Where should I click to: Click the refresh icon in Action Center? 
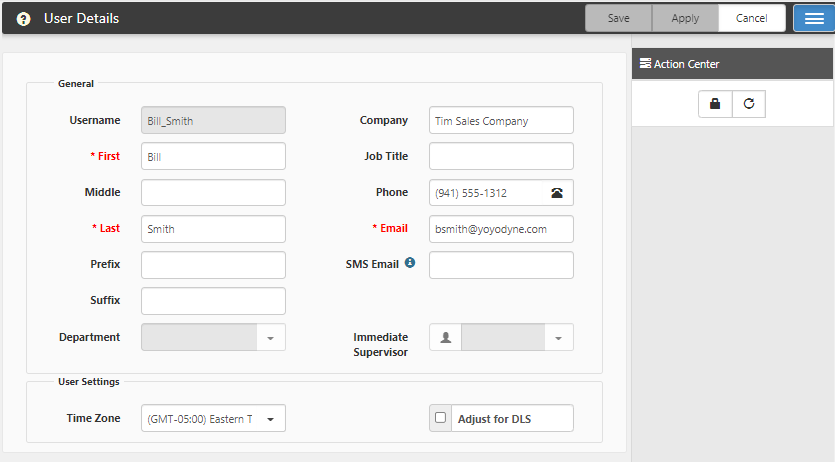click(748, 104)
